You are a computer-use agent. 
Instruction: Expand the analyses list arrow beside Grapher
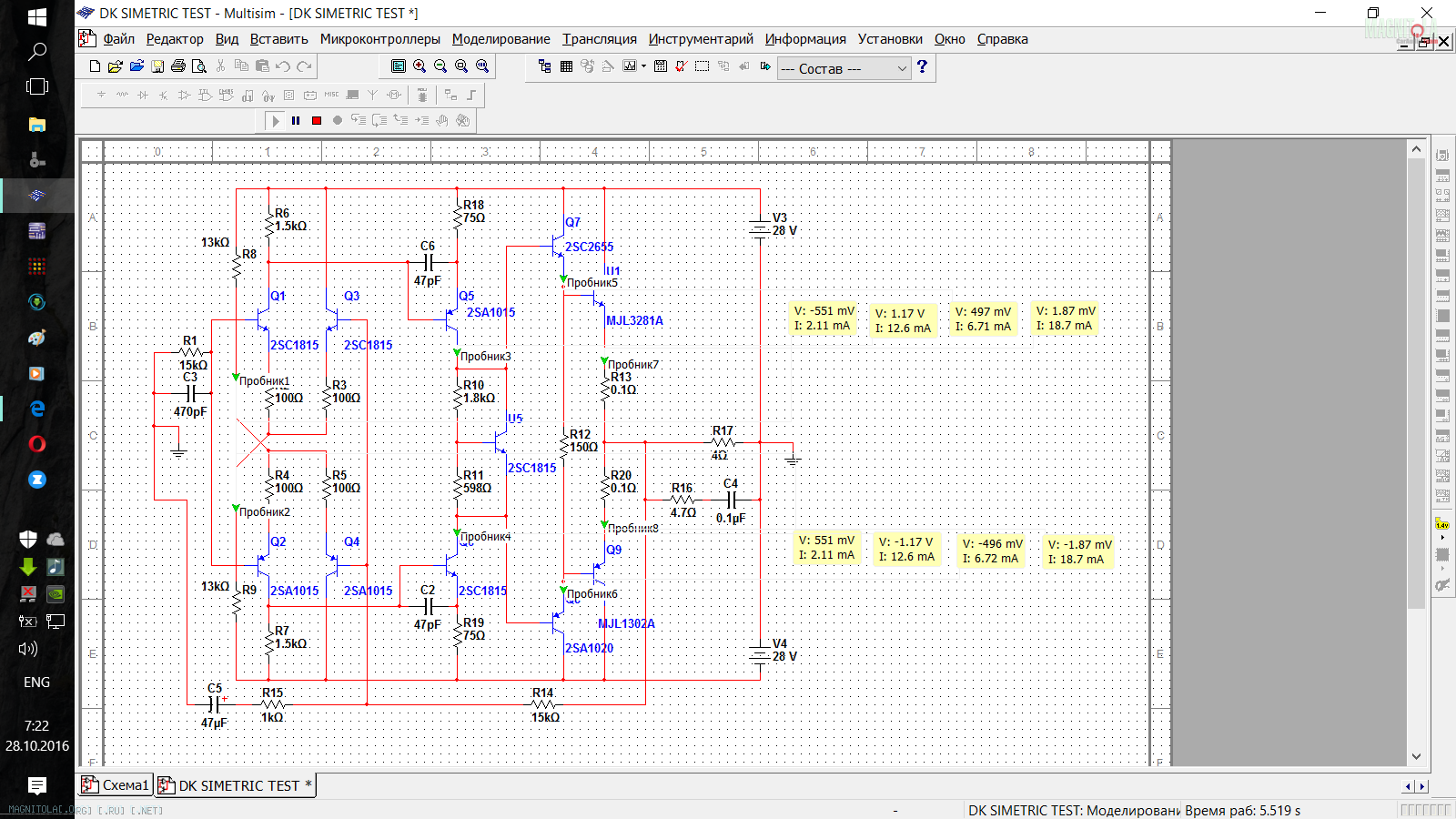[643, 66]
